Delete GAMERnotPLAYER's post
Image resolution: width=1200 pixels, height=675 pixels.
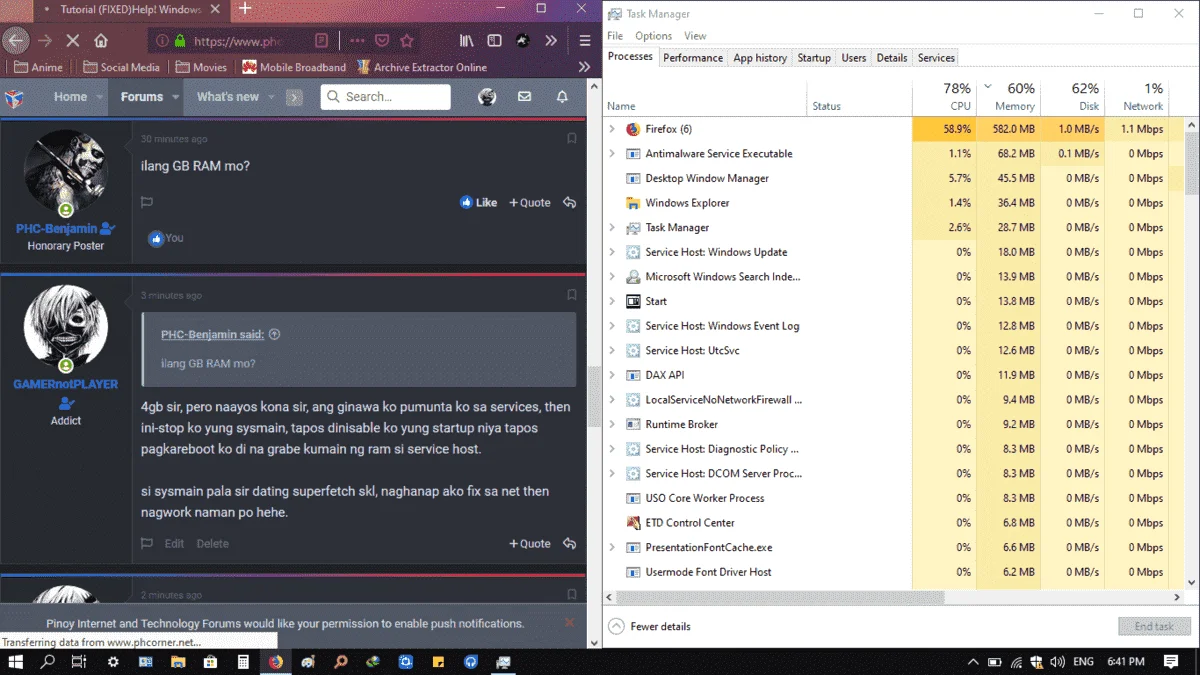212,543
